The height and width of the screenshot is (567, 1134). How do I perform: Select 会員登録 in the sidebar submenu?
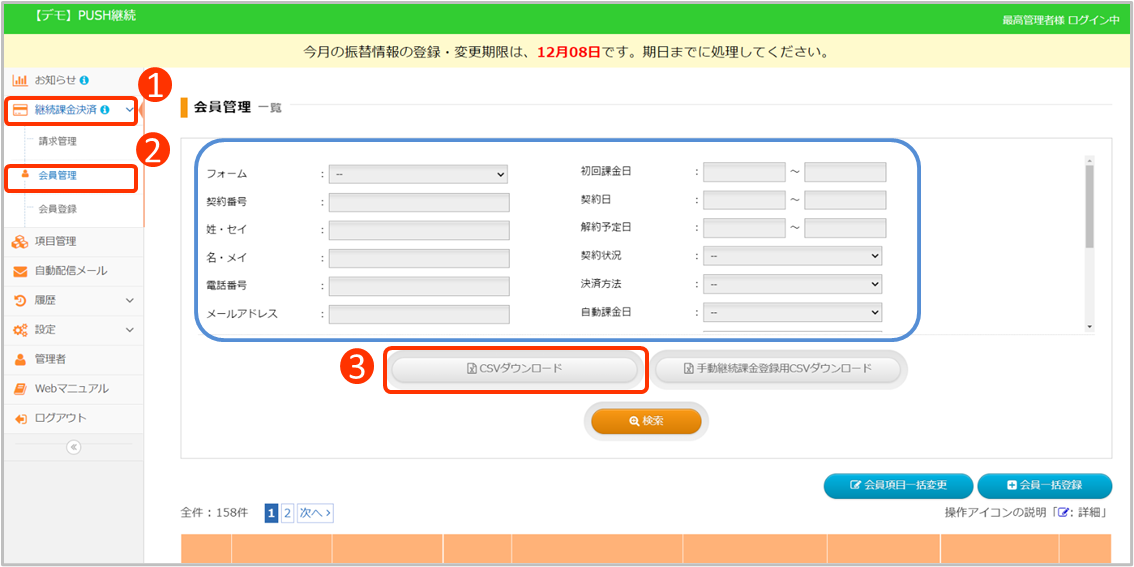(x=57, y=209)
